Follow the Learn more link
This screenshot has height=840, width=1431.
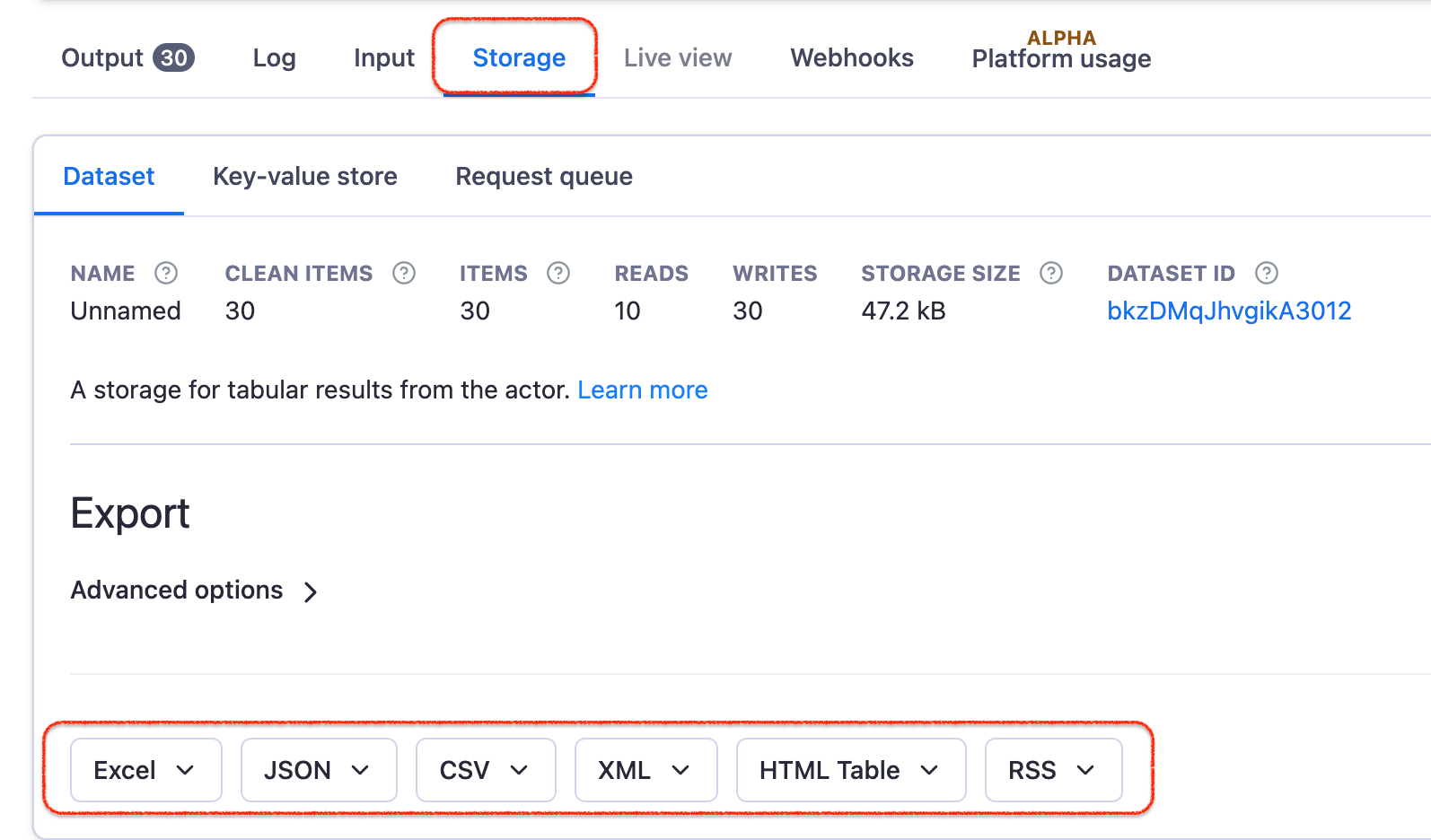tap(643, 389)
